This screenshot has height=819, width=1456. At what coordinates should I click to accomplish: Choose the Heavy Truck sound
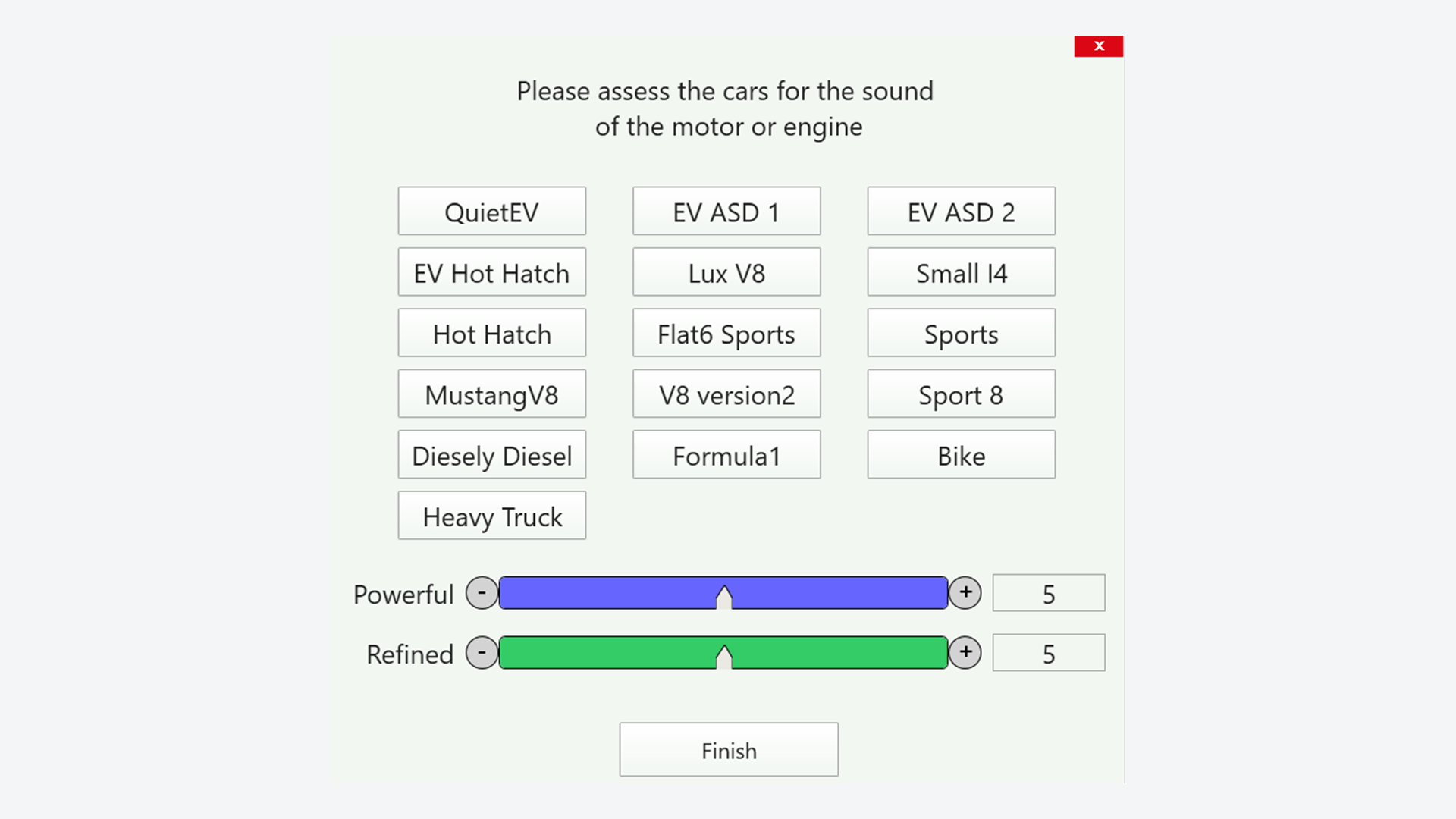point(491,516)
